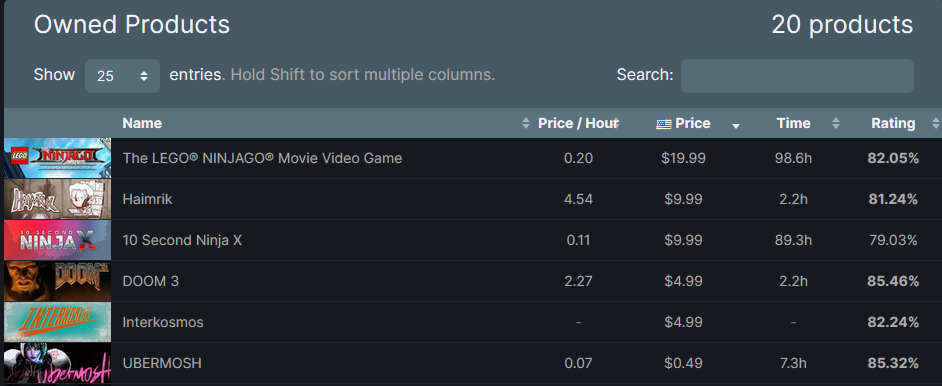Sort table by Name column header
Image resolution: width=942 pixels, height=386 pixels.
coord(142,123)
